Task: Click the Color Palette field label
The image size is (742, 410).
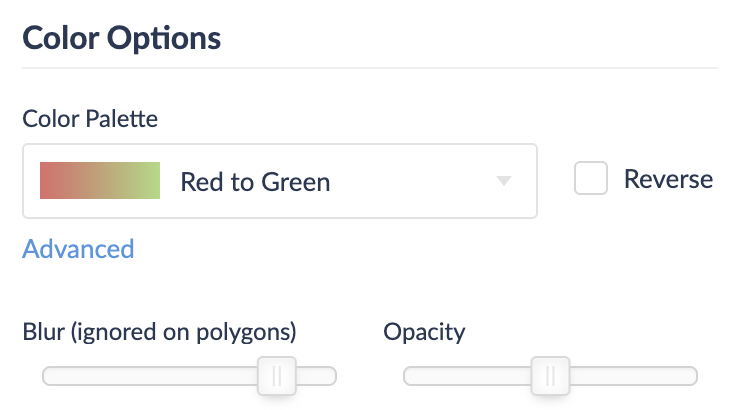Action: tap(90, 119)
